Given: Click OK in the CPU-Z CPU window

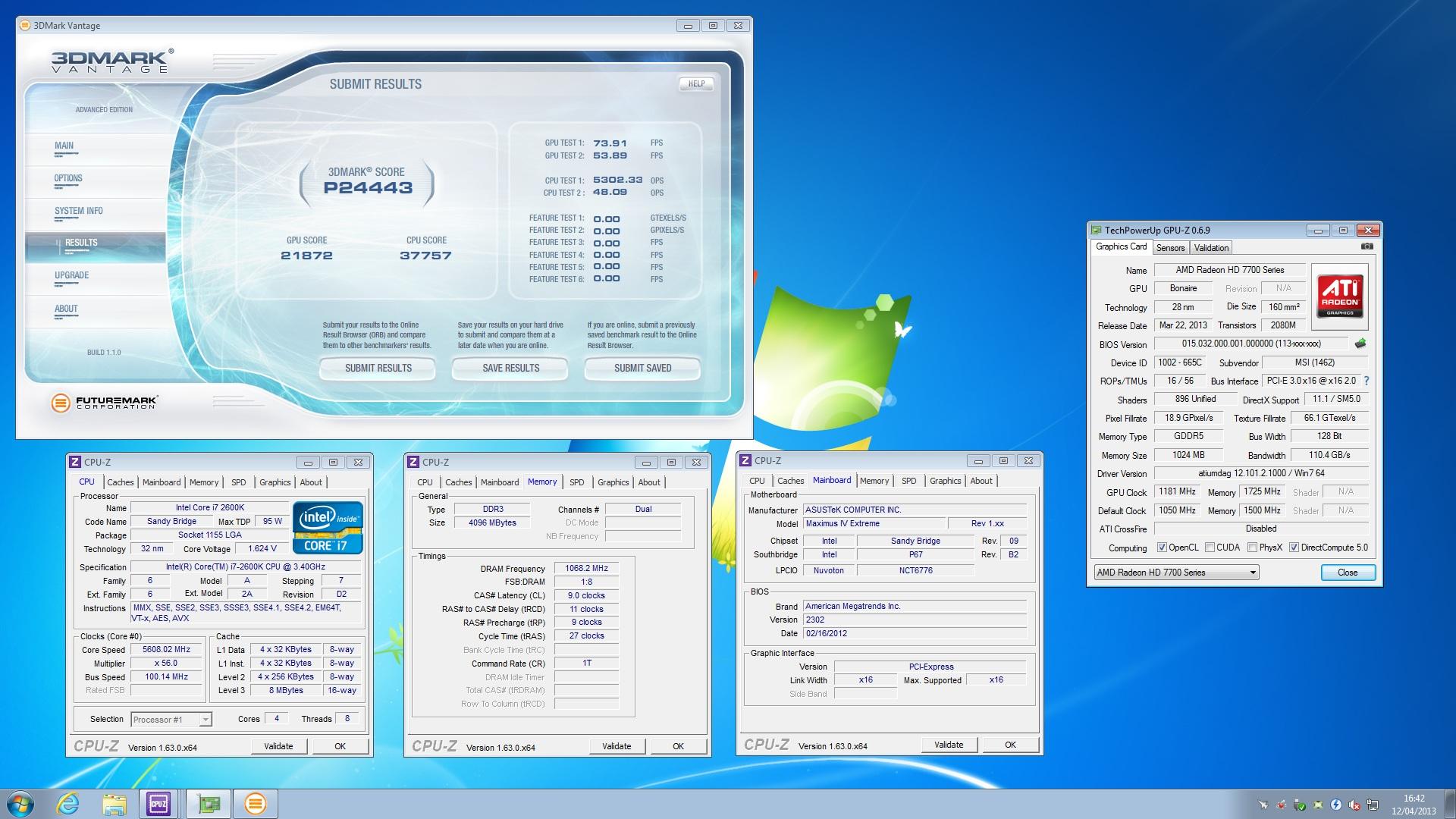Looking at the screenshot, I should click(340, 746).
